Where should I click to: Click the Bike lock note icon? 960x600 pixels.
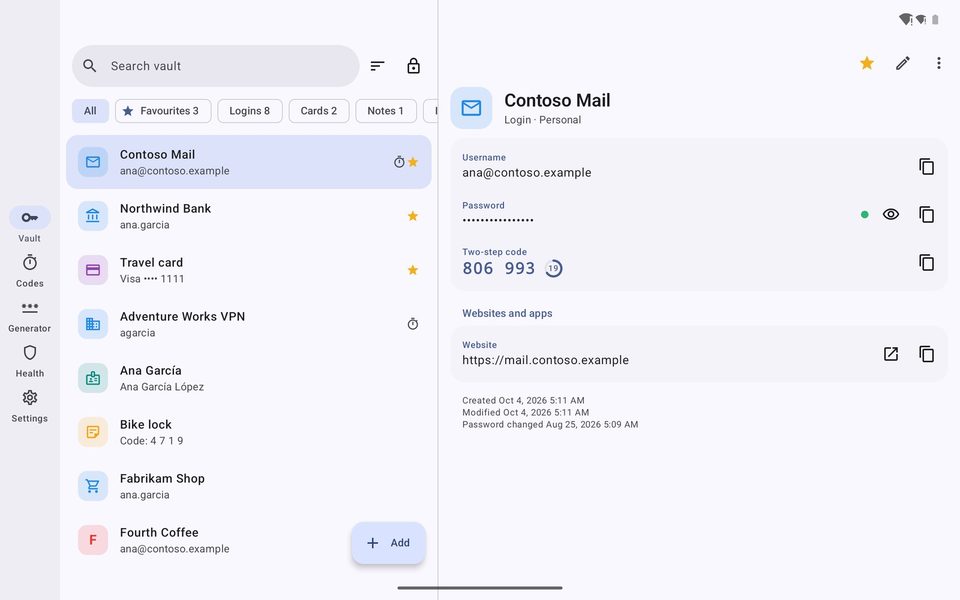tap(92, 432)
